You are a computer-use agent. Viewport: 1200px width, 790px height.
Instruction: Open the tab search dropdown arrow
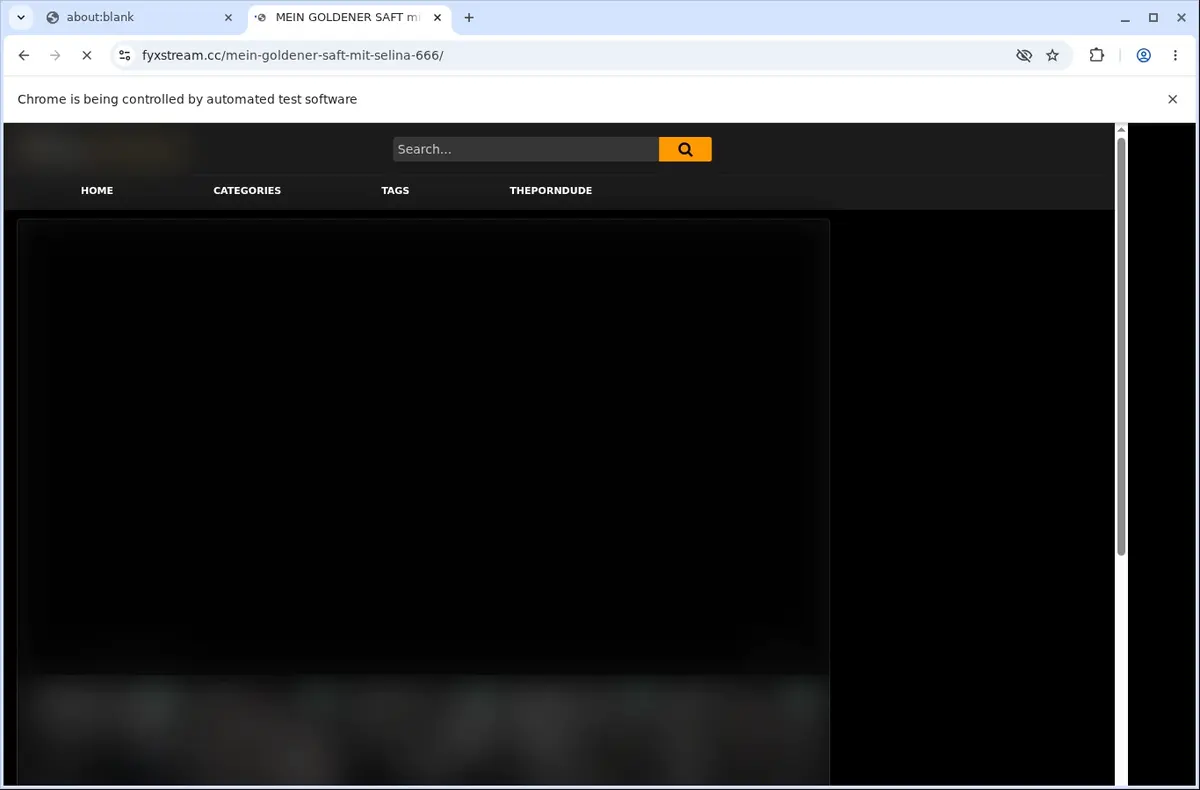[21, 17]
